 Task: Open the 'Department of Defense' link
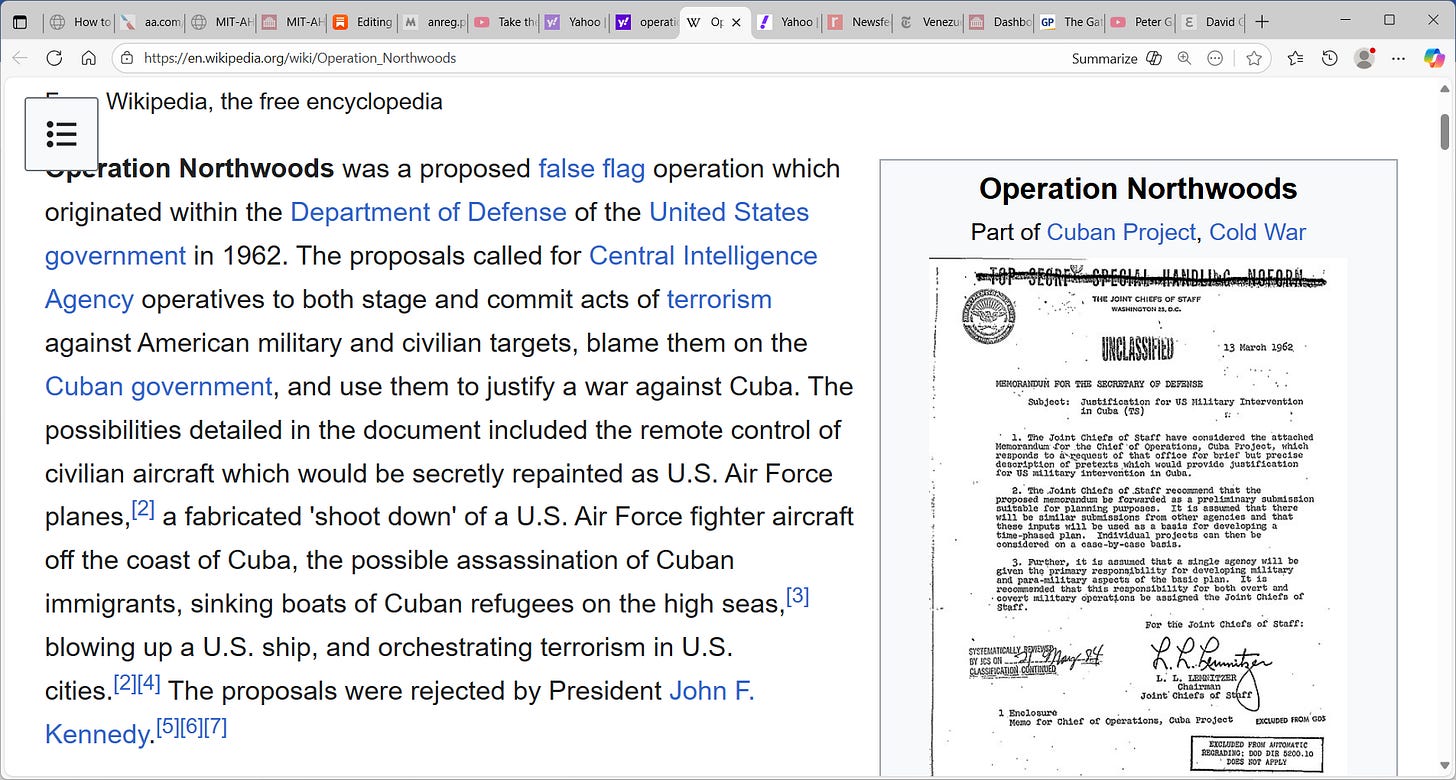pos(428,212)
